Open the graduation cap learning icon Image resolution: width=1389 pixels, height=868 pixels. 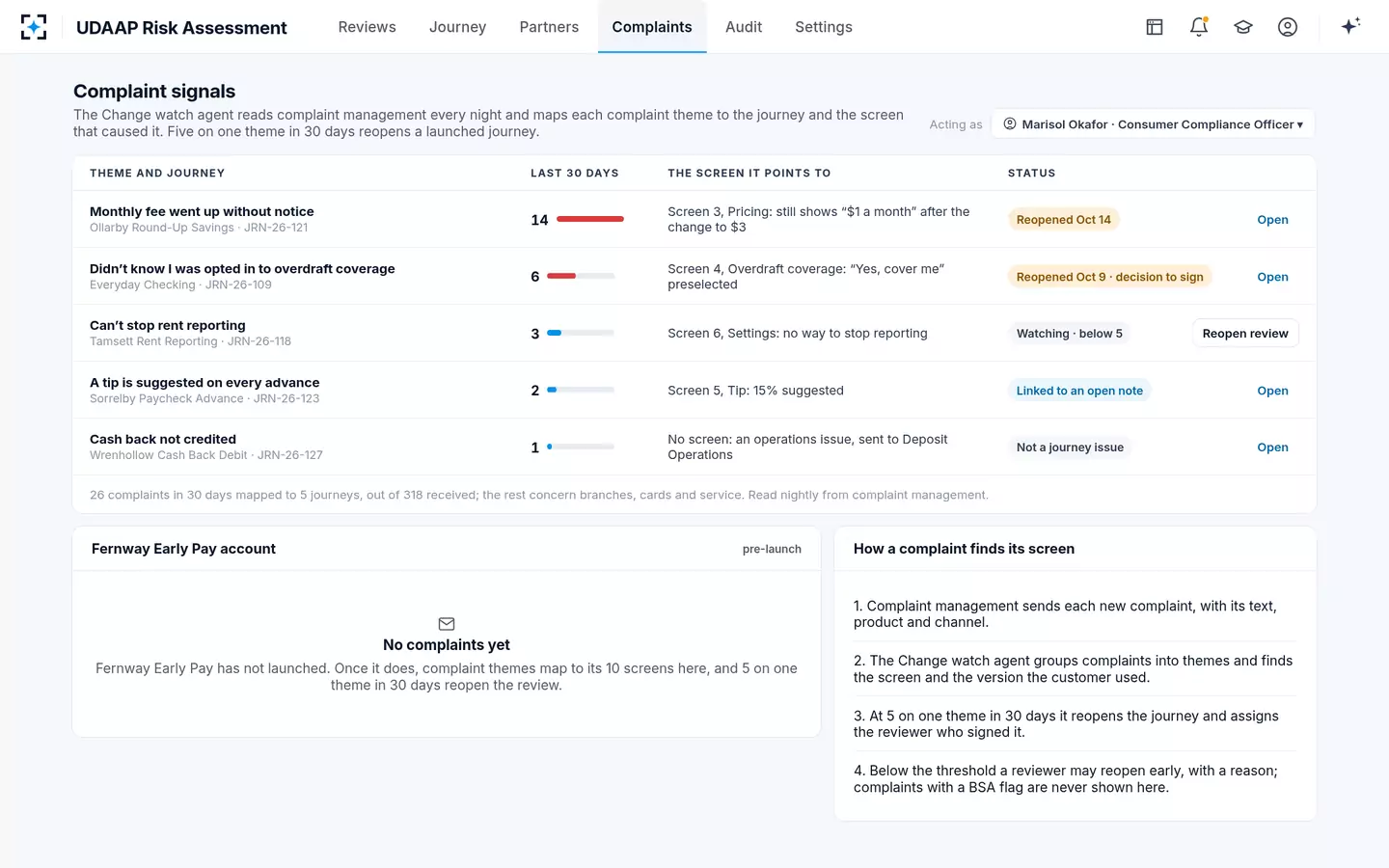(1243, 27)
